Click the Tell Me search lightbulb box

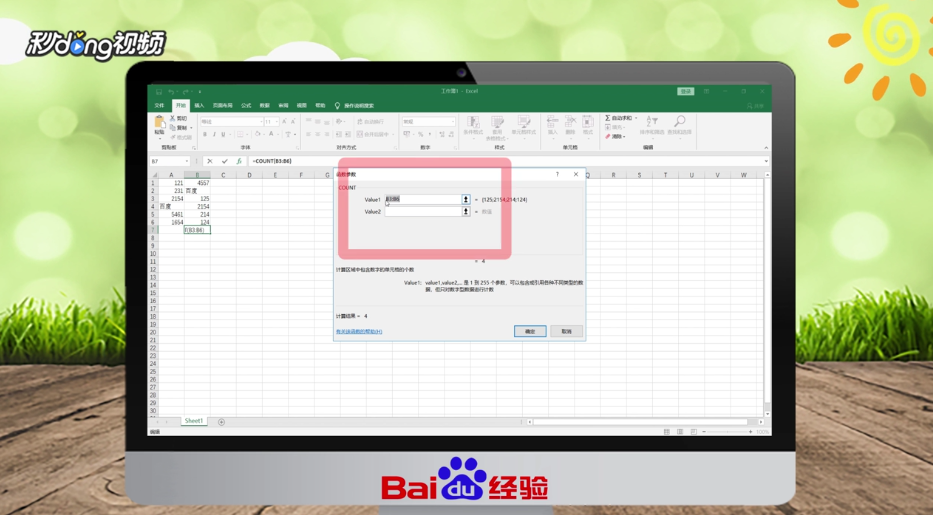(x=355, y=105)
